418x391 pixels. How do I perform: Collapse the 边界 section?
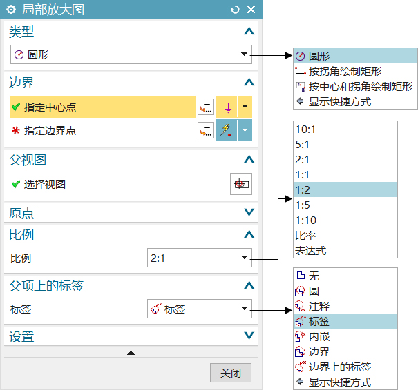249,82
